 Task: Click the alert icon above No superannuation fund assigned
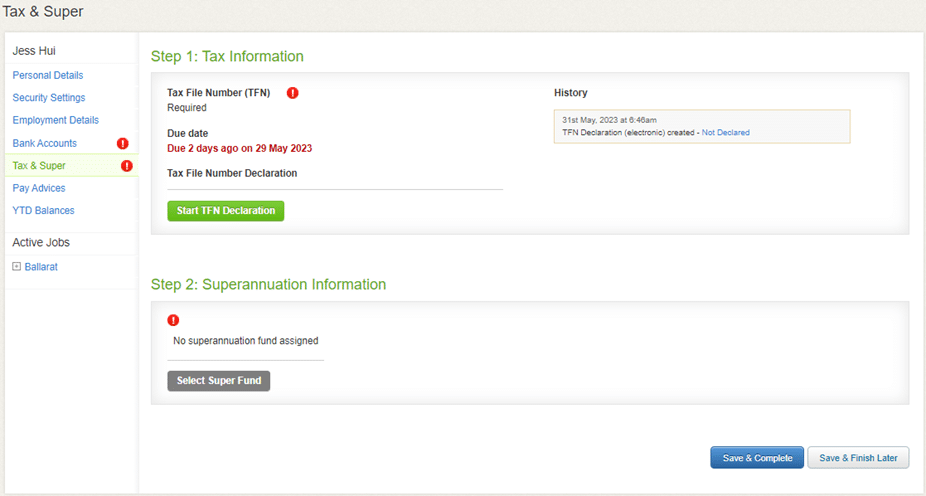point(173,320)
